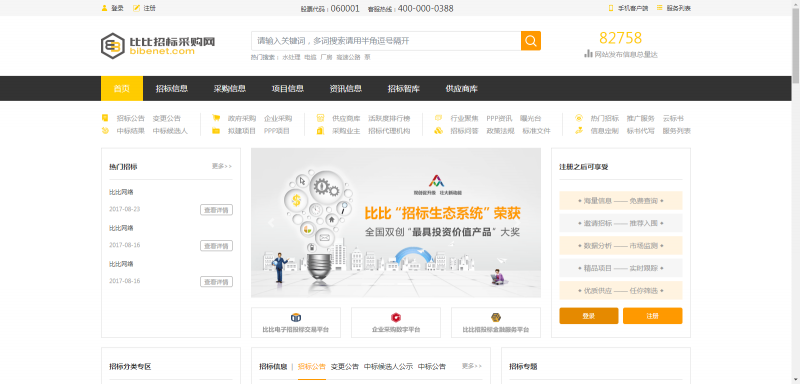The image size is (800, 384).
Task: Open the 中标候选人 quick link
Action: click(170, 131)
